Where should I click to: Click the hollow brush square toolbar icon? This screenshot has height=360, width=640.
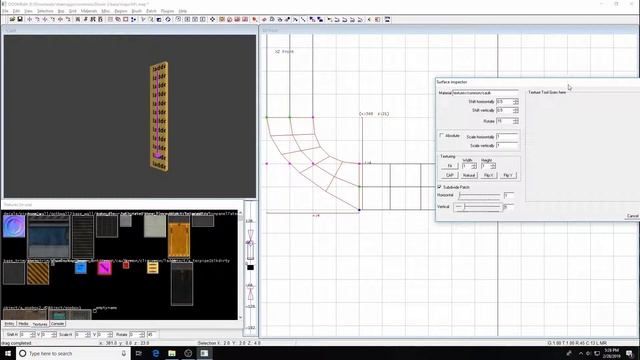(x=126, y=19)
